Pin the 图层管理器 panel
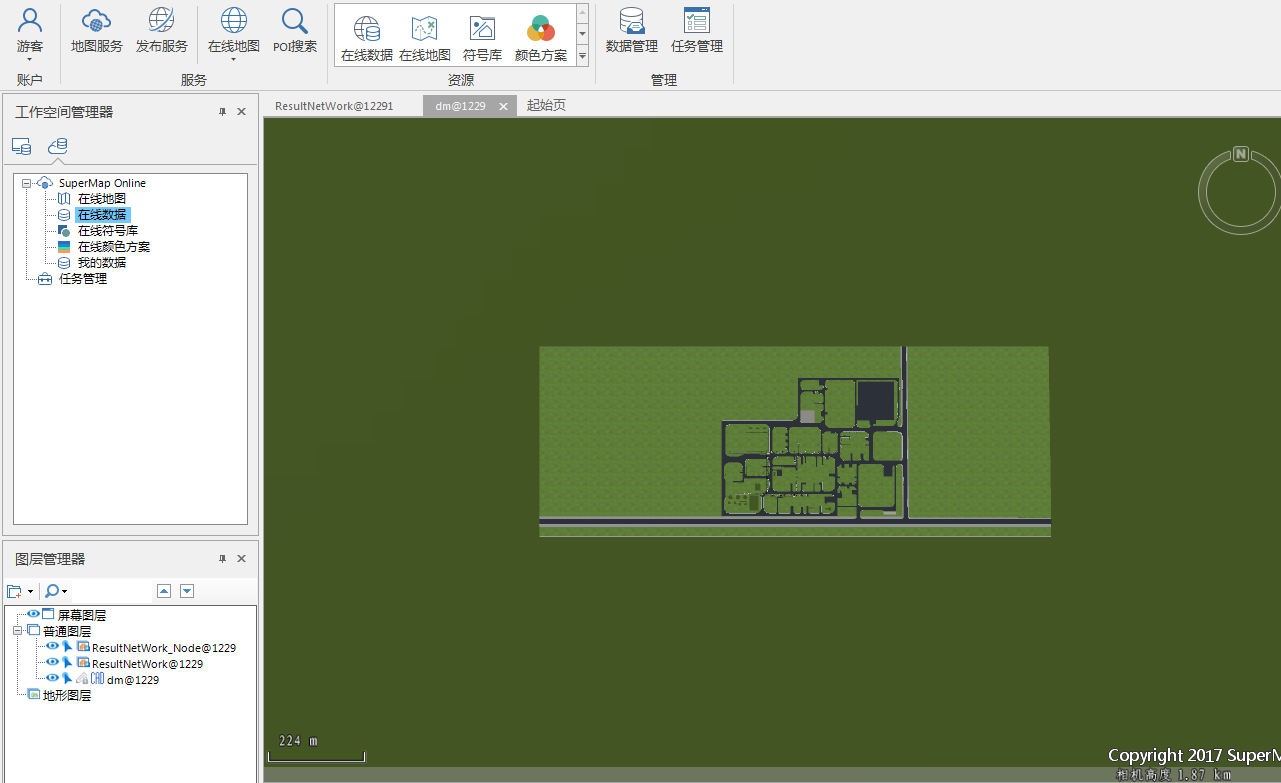The height and width of the screenshot is (783, 1281). pos(223,559)
